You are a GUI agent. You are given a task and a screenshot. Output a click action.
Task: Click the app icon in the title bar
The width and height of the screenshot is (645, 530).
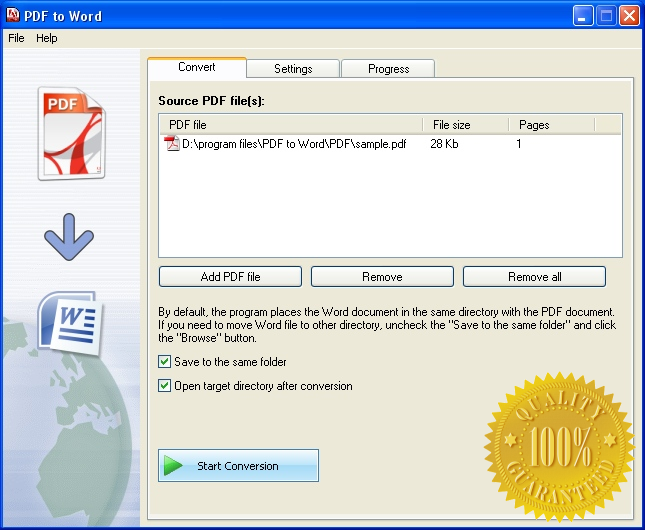point(13,16)
